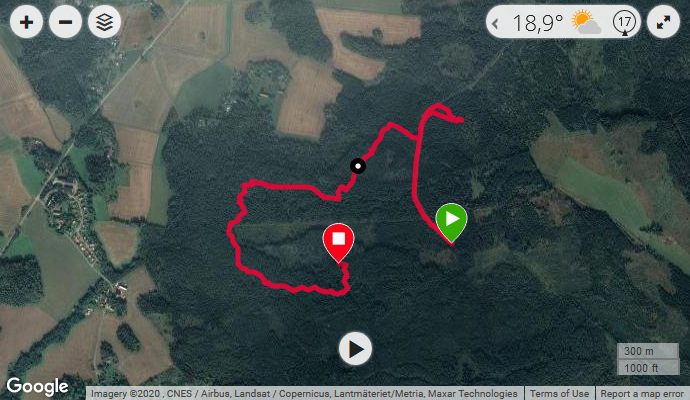Play the route animation
Viewport: 690px width, 400px height.
point(356,349)
